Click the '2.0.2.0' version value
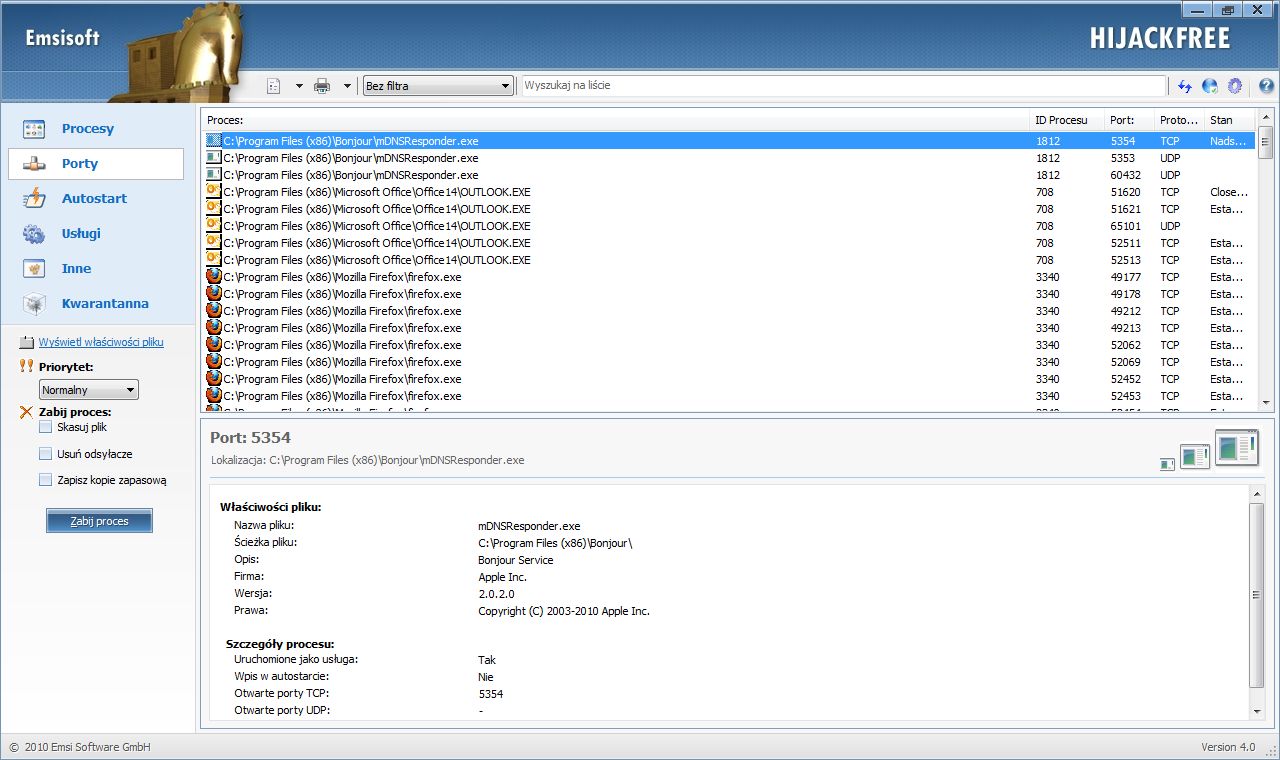Image resolution: width=1280 pixels, height=760 pixels. click(496, 594)
